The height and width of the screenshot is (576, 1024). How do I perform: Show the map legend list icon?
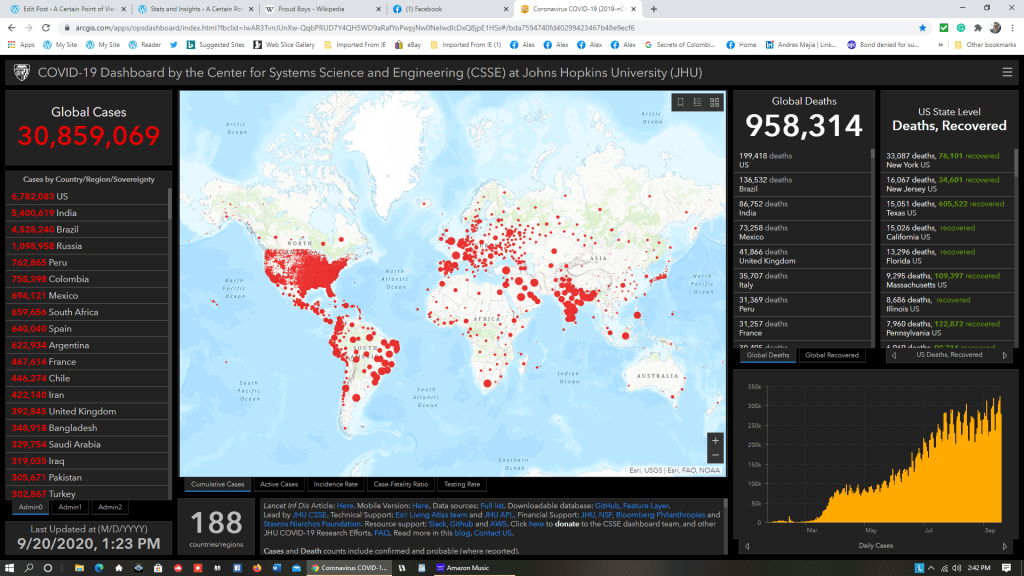(697, 102)
